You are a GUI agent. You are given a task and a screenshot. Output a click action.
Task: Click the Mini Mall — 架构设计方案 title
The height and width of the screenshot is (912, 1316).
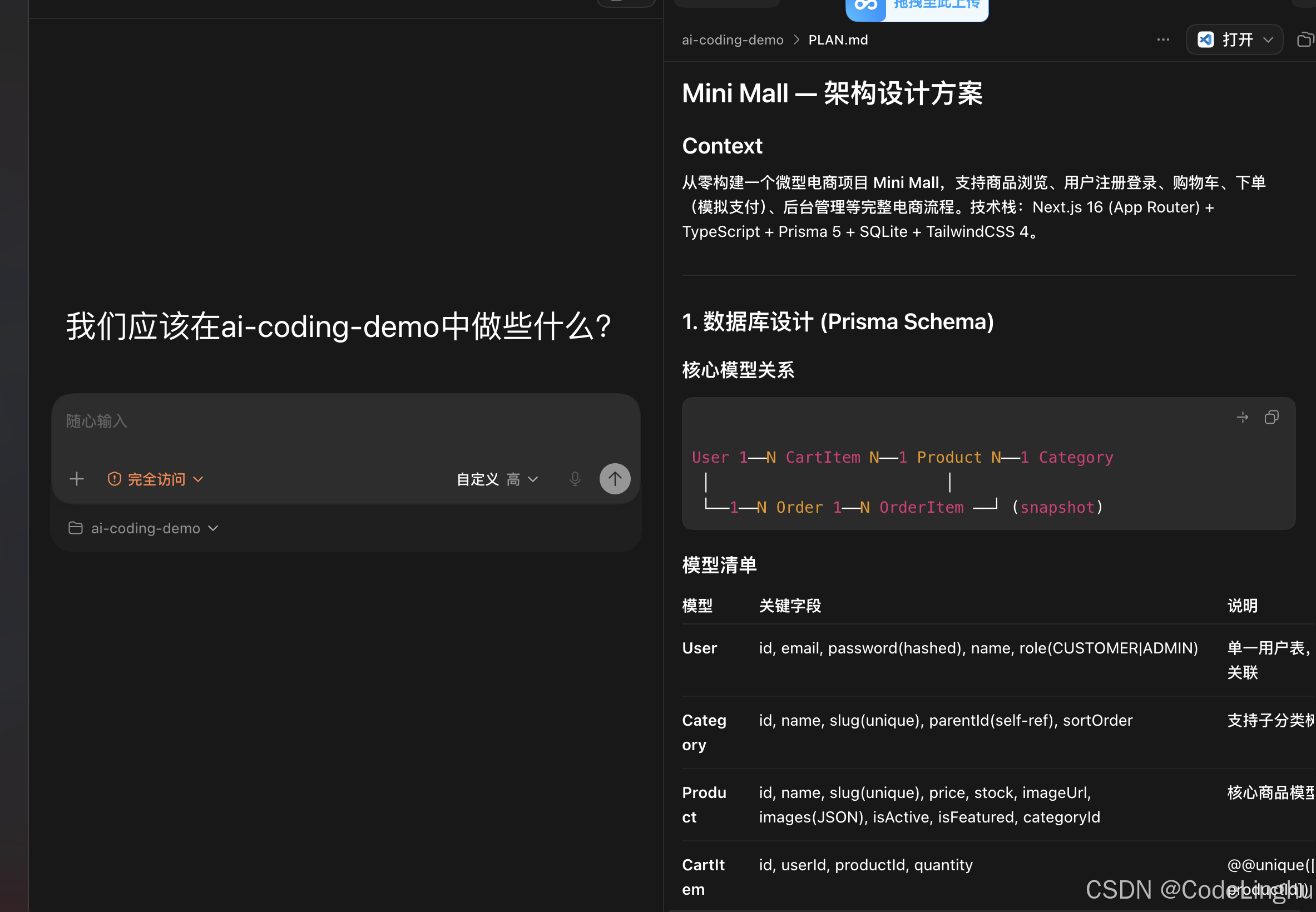tap(833, 93)
